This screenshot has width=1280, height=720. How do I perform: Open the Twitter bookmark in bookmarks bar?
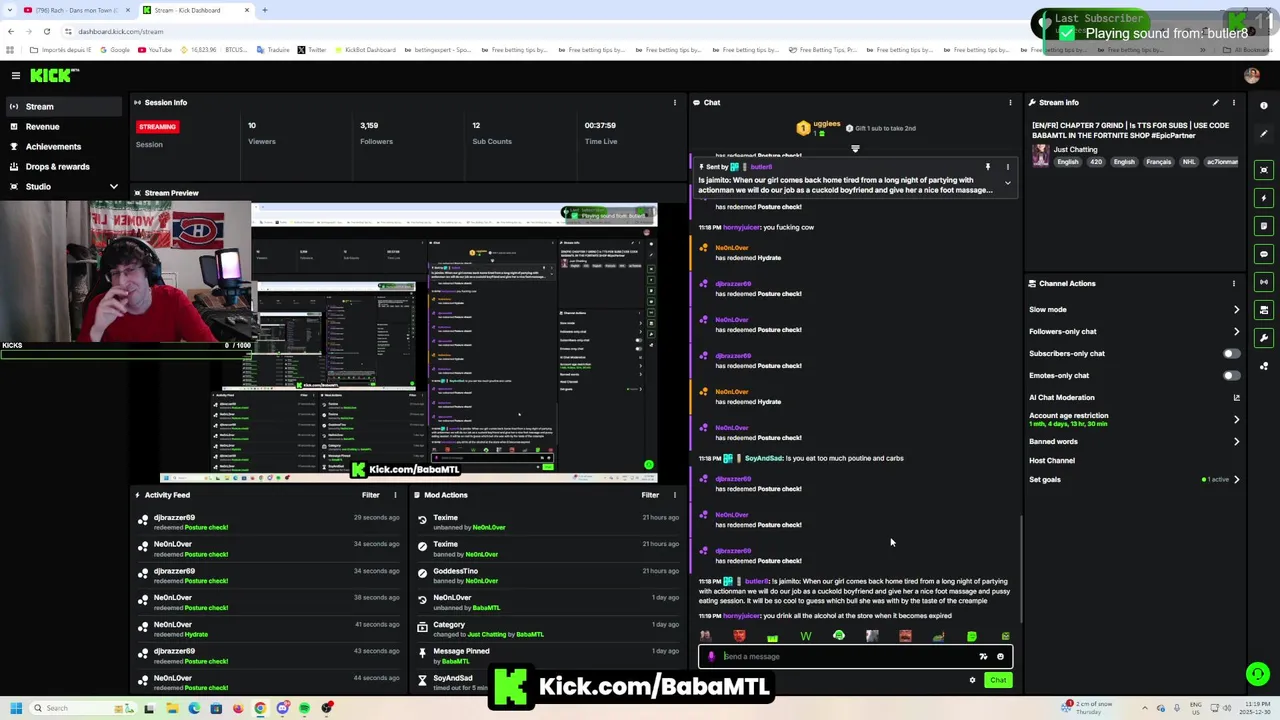311,50
